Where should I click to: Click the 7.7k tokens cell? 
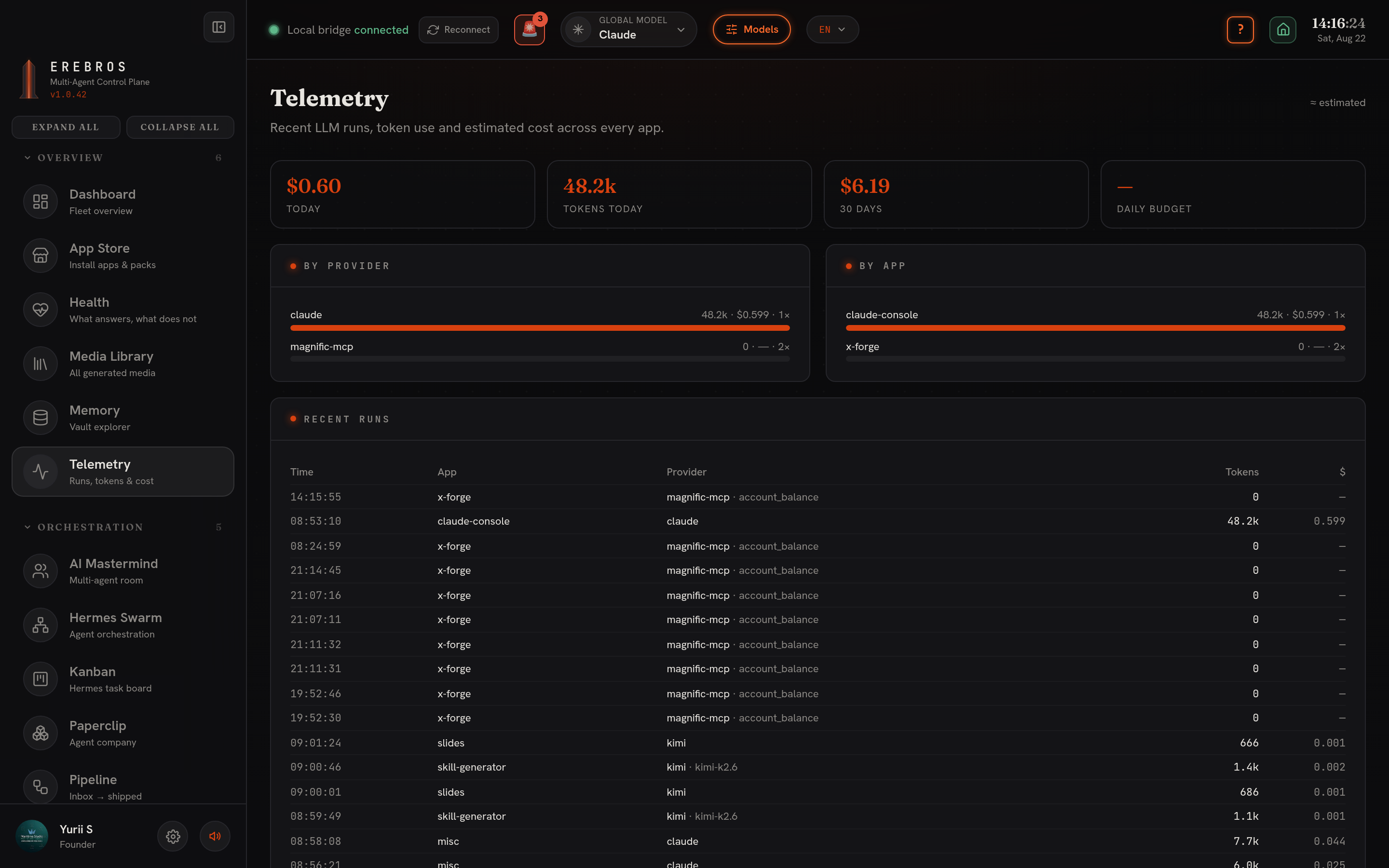coord(1245,841)
